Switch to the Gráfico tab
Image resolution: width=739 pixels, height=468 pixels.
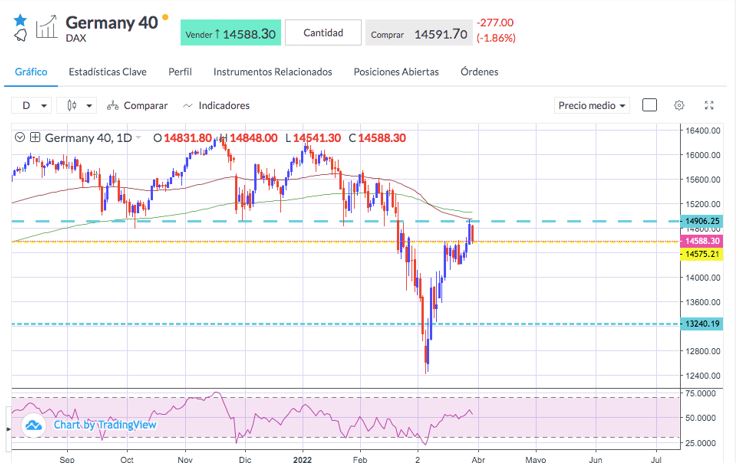[x=31, y=72]
